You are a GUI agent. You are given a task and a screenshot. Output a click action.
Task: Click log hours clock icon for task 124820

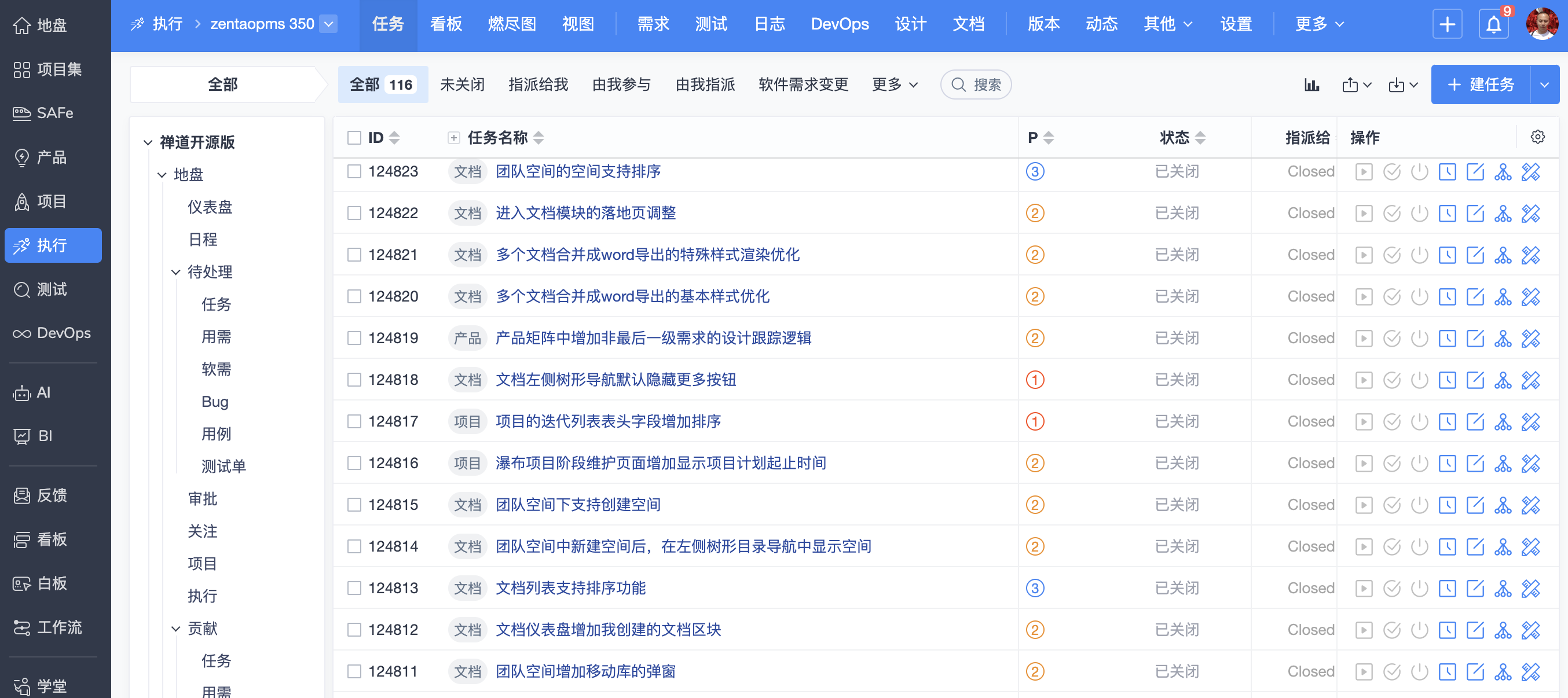click(1447, 296)
